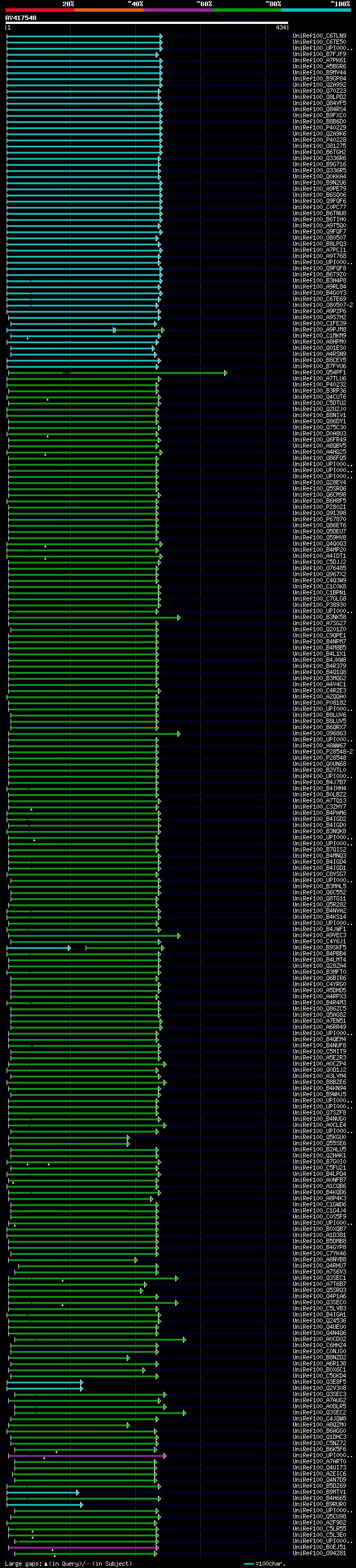356x1568 pixels.
Task: Click the query end position 434
Action: click(x=280, y=27)
